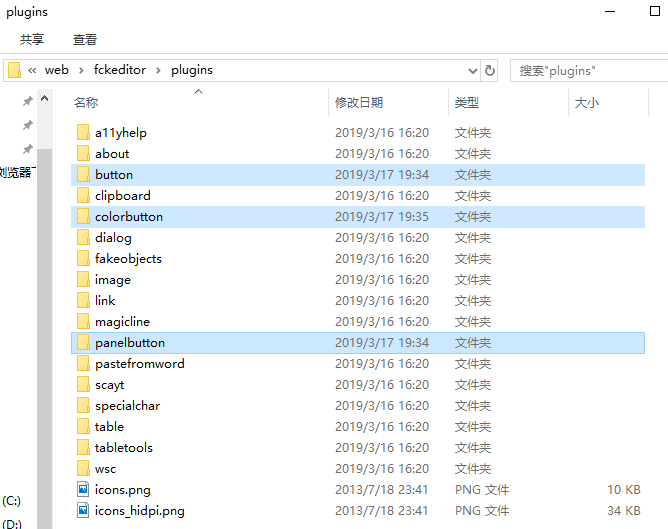Image resolution: width=668 pixels, height=529 pixels.
Task: Click the dialog folder icon
Action: (x=83, y=237)
